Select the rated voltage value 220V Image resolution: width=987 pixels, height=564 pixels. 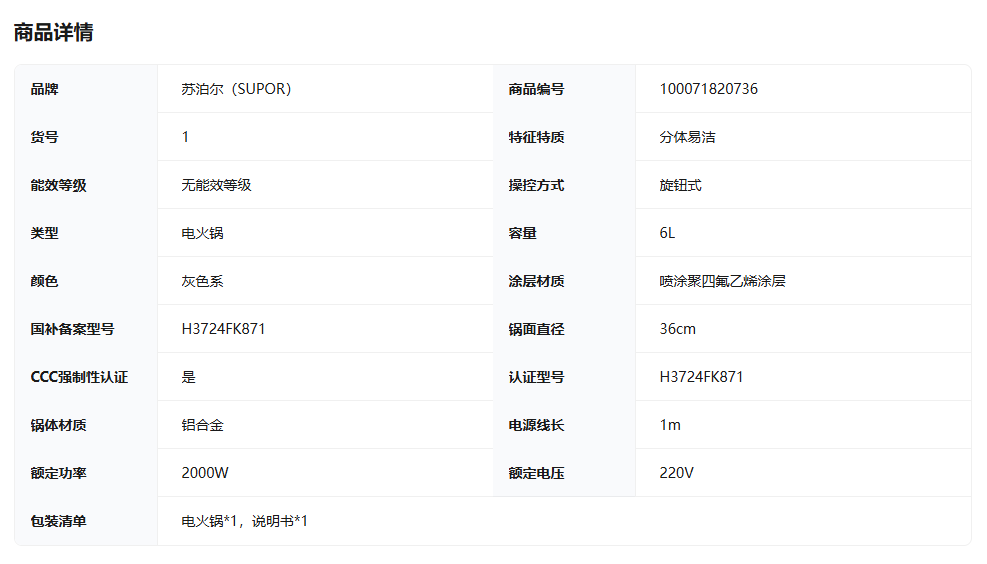676,473
